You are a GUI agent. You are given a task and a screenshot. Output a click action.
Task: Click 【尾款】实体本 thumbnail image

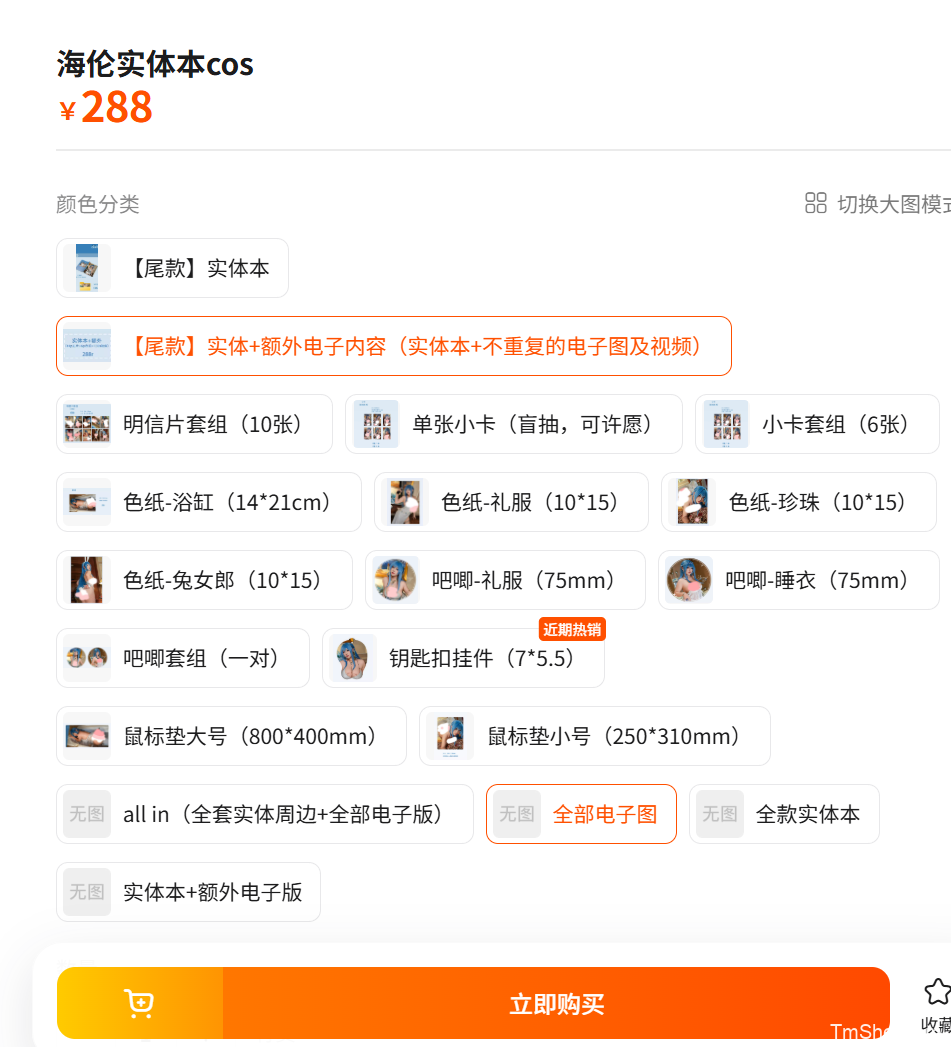click(87, 268)
